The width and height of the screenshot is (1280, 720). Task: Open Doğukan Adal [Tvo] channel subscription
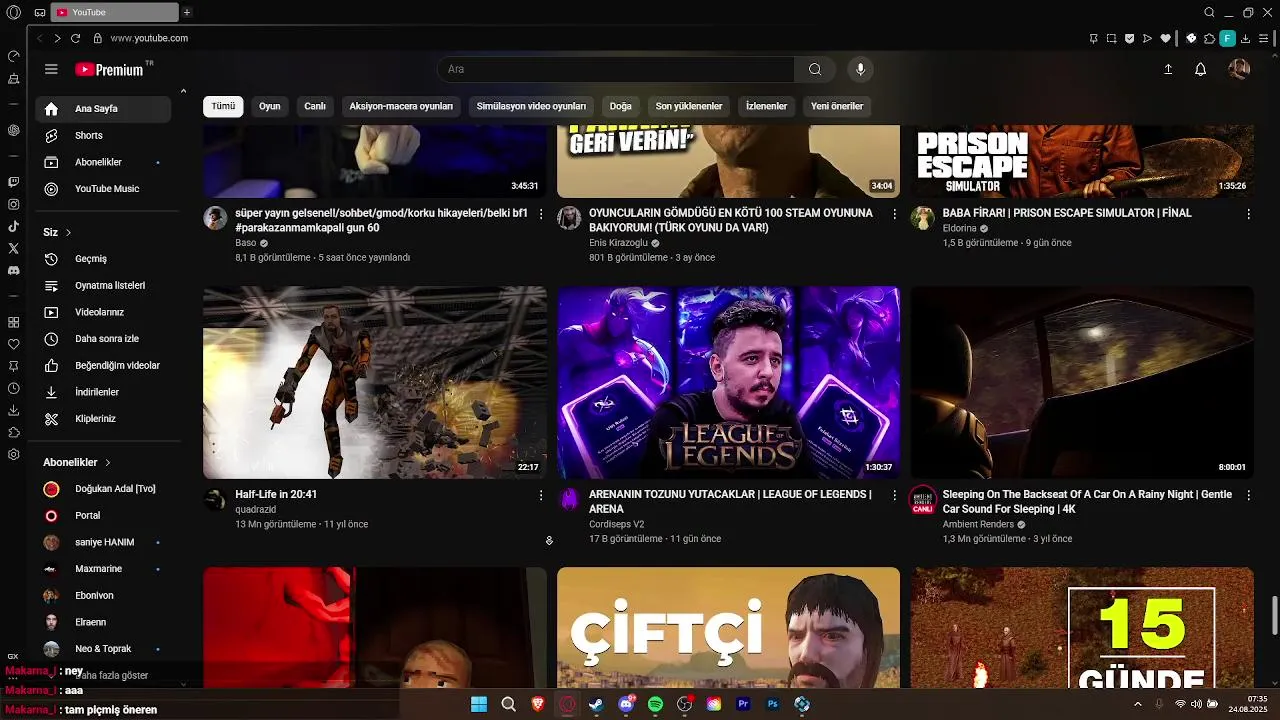(x=103, y=489)
